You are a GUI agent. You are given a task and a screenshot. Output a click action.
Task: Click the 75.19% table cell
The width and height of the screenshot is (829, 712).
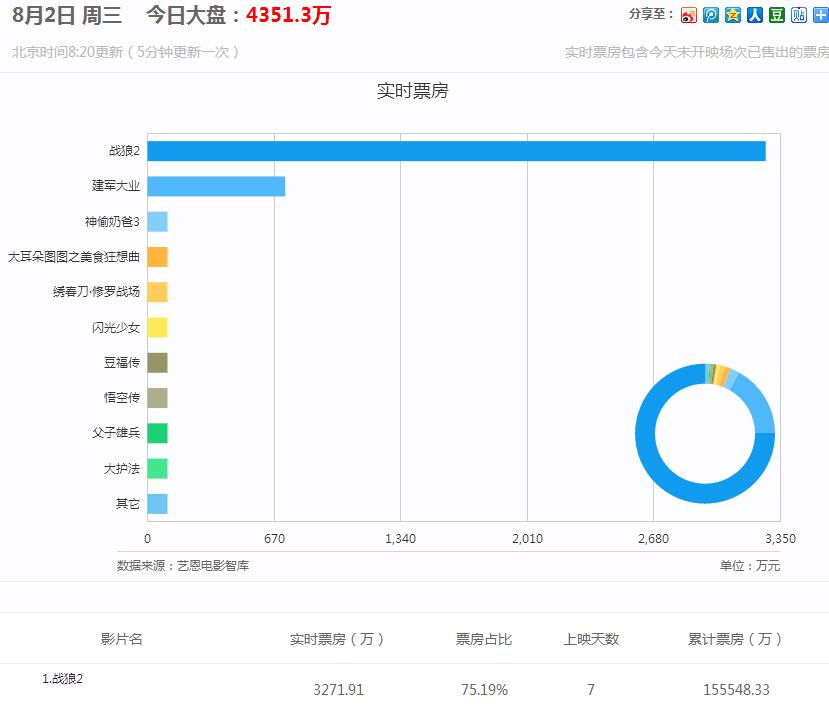tap(484, 690)
